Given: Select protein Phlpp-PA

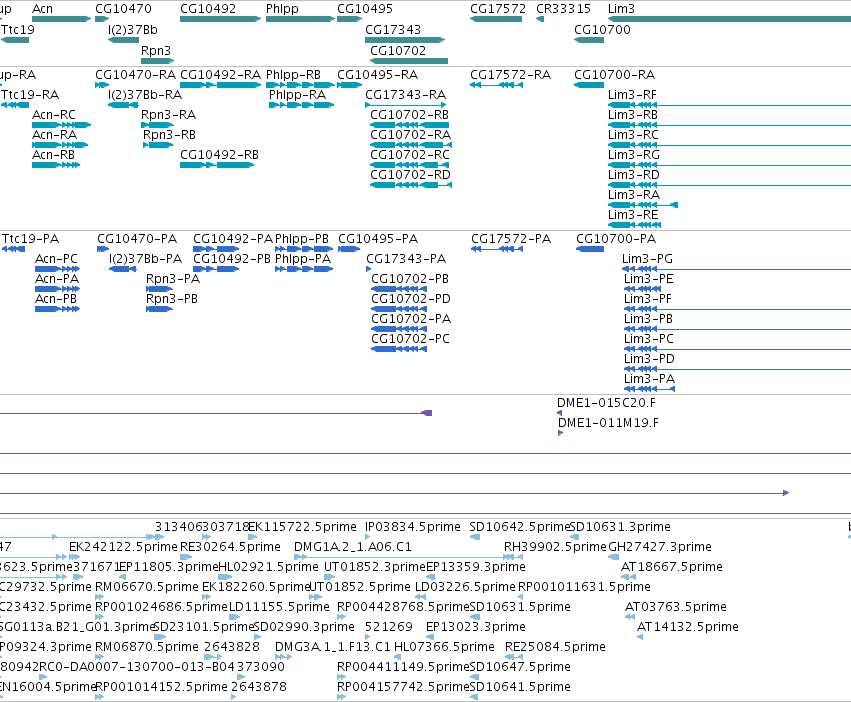Looking at the screenshot, I should pos(303,259).
